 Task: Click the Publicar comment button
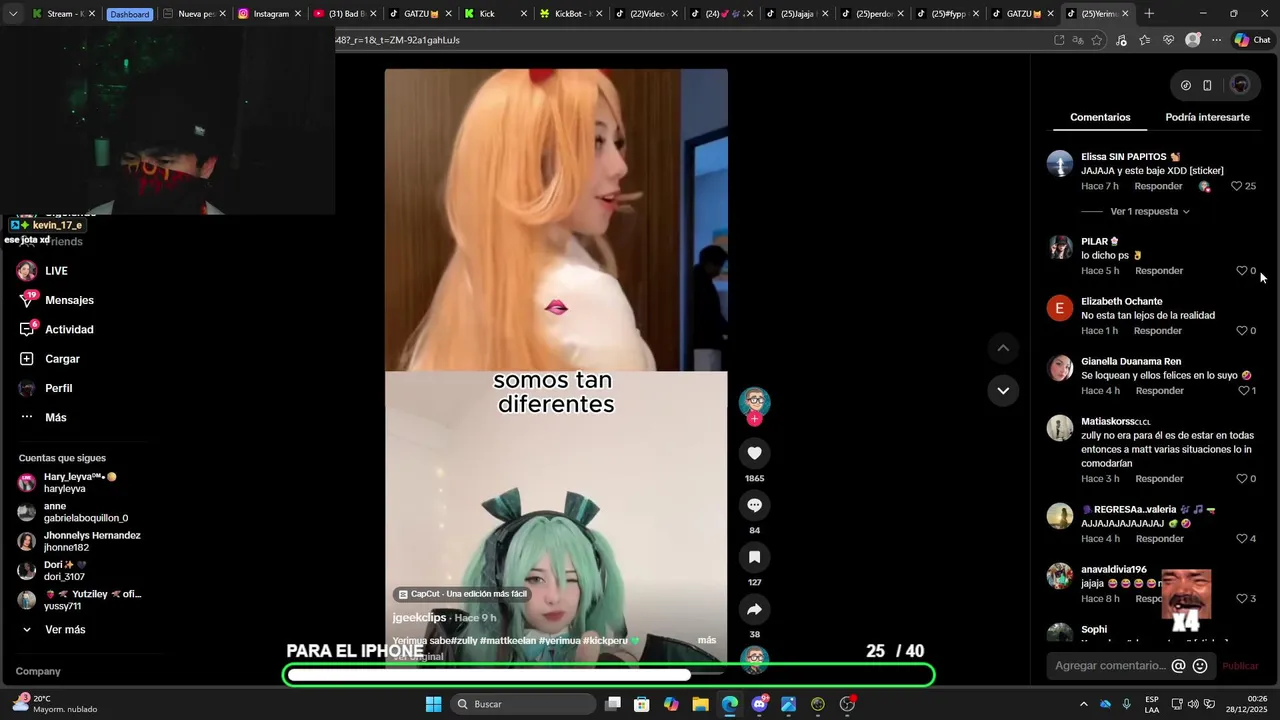tap(1240, 666)
